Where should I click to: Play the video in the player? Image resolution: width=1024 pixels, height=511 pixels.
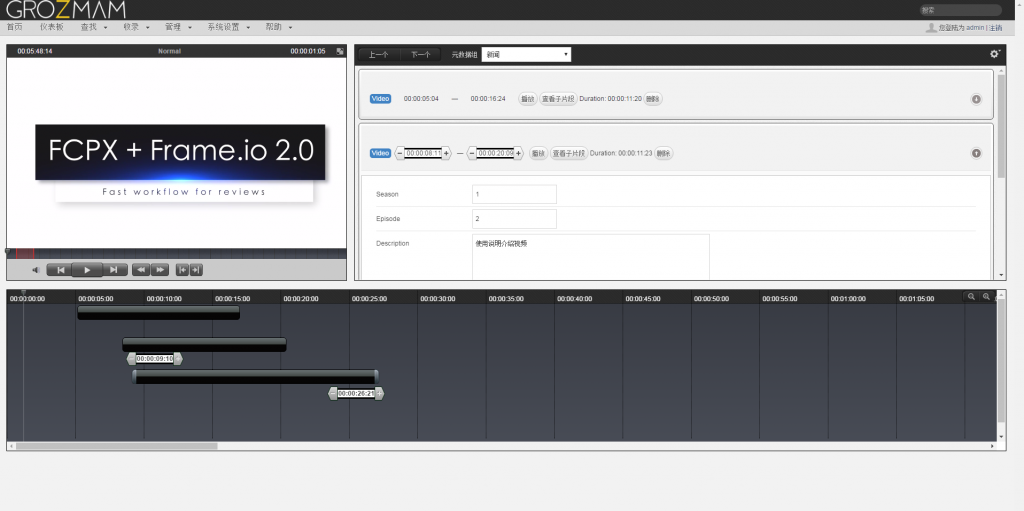coord(87,270)
